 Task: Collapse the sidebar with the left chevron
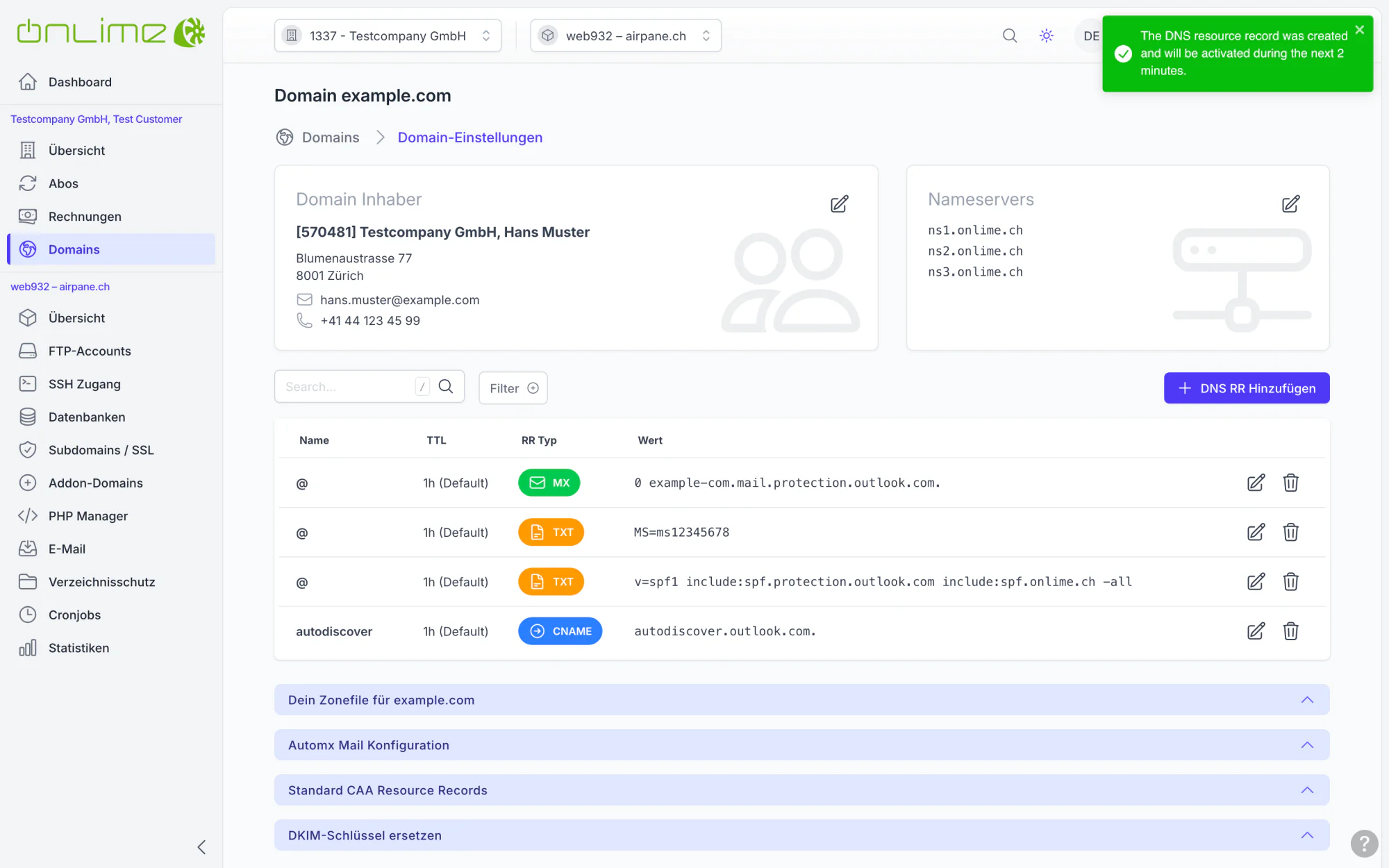pos(201,847)
